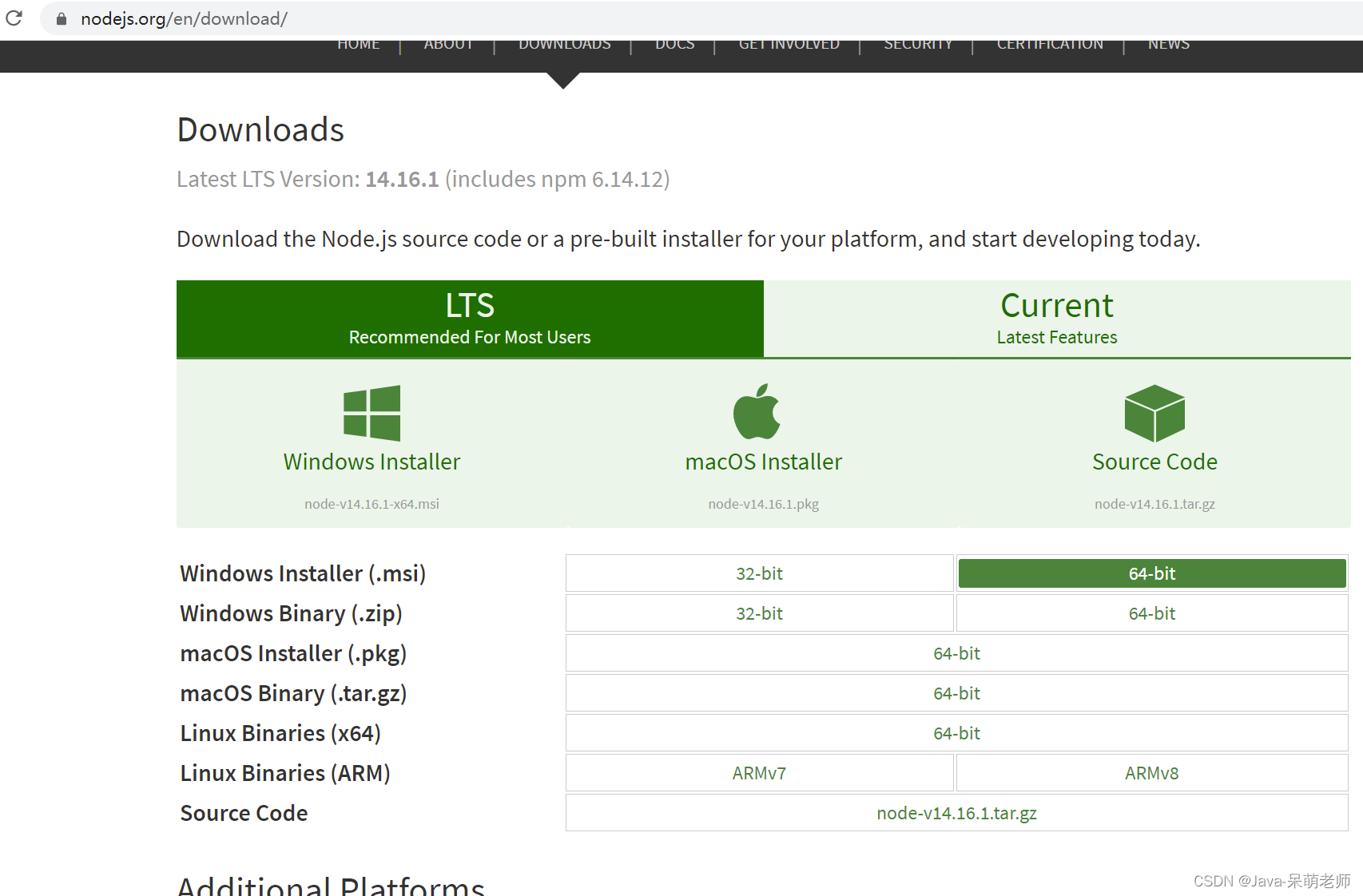1363x896 pixels.
Task: Download Windows Binary (.zip) 32-bit
Action: [x=759, y=613]
